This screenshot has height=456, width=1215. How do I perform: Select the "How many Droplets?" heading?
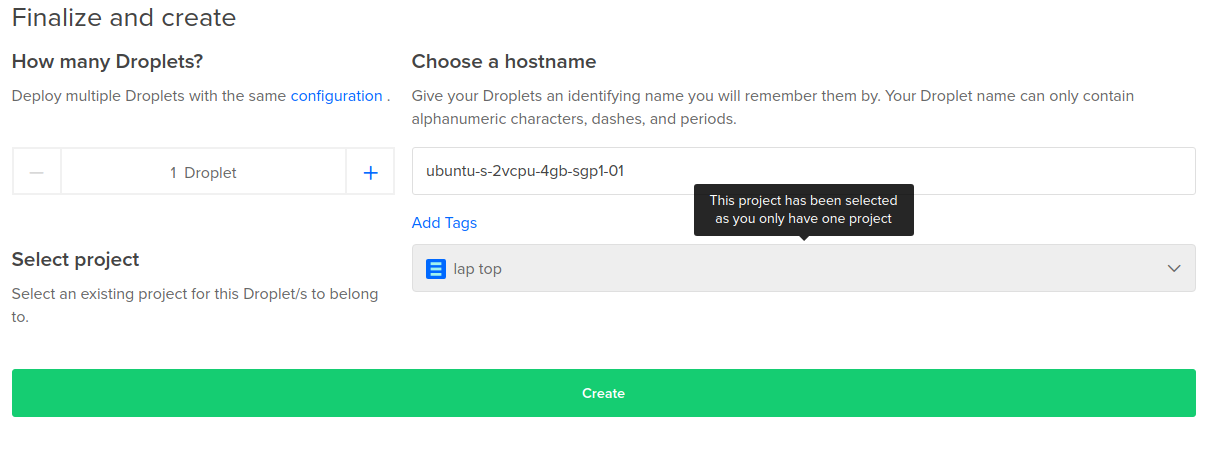tap(107, 62)
